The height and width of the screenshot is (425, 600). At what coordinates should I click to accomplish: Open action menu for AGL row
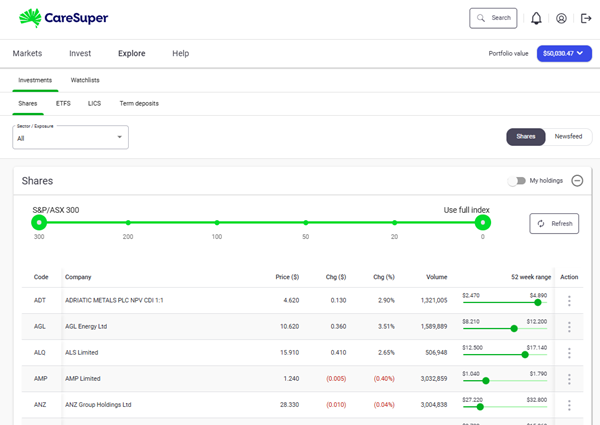coord(569,327)
